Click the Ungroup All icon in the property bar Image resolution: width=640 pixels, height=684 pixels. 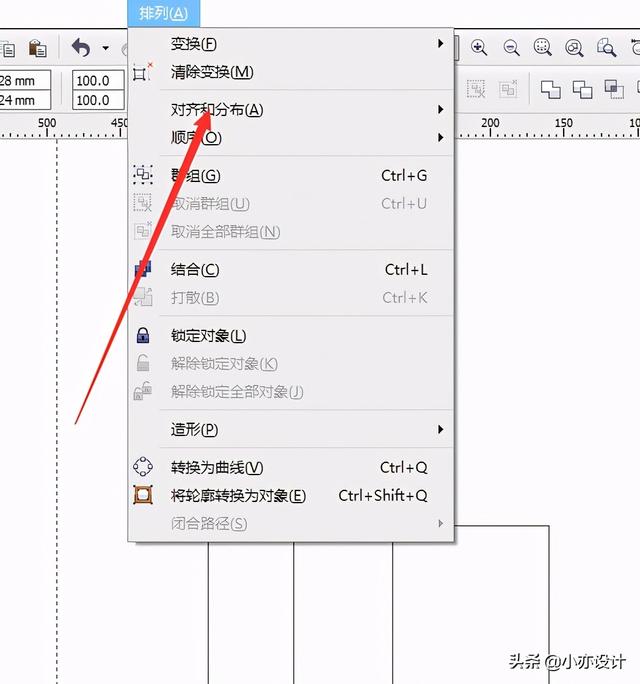(x=508, y=89)
